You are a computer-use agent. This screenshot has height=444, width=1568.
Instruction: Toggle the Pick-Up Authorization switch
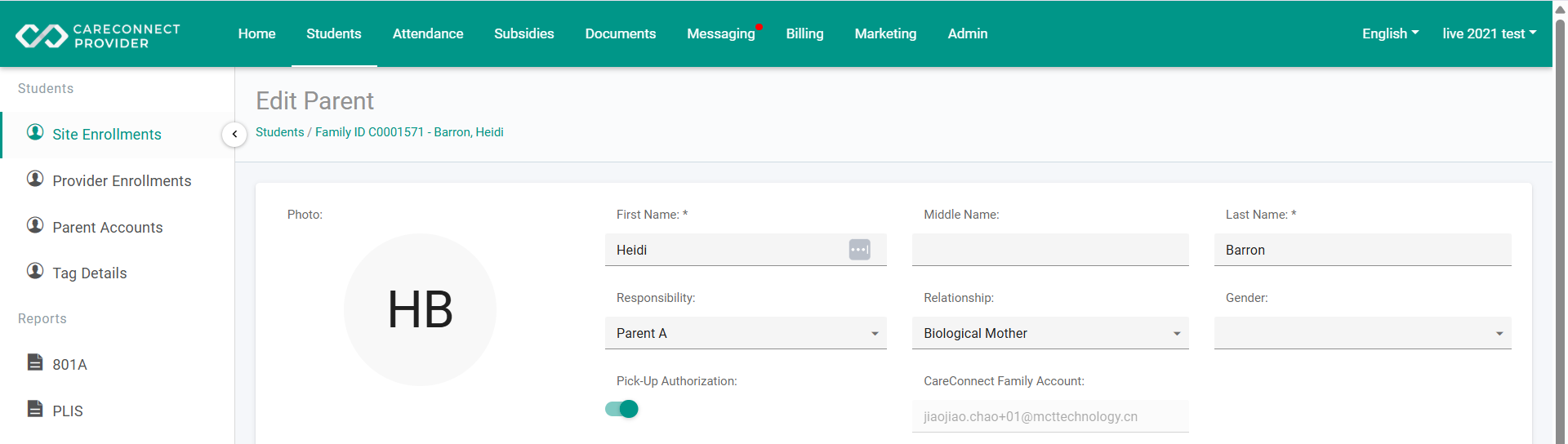click(x=621, y=409)
